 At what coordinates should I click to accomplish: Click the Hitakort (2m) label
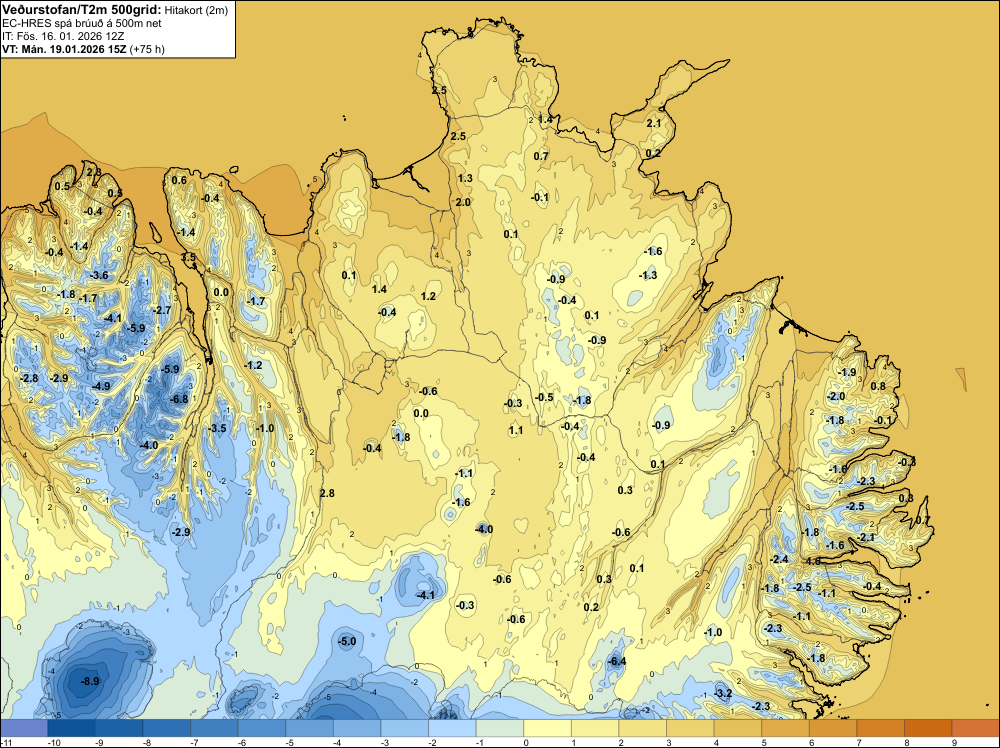click(x=196, y=10)
